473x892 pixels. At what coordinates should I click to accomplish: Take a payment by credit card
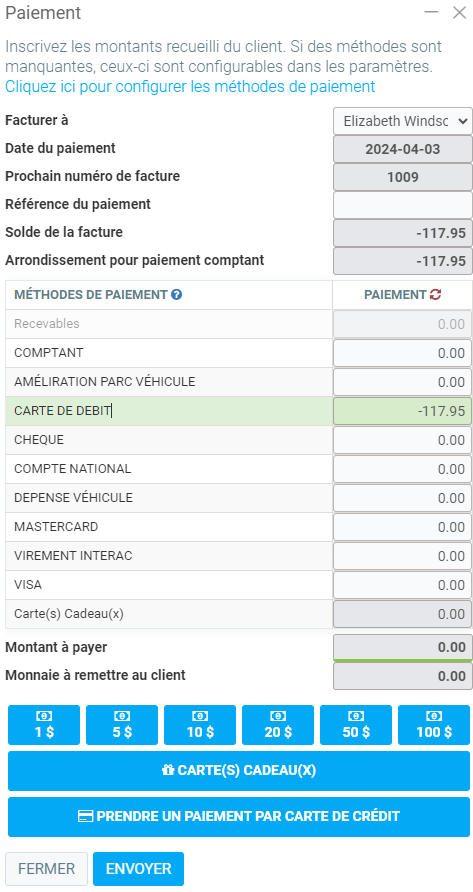239,817
